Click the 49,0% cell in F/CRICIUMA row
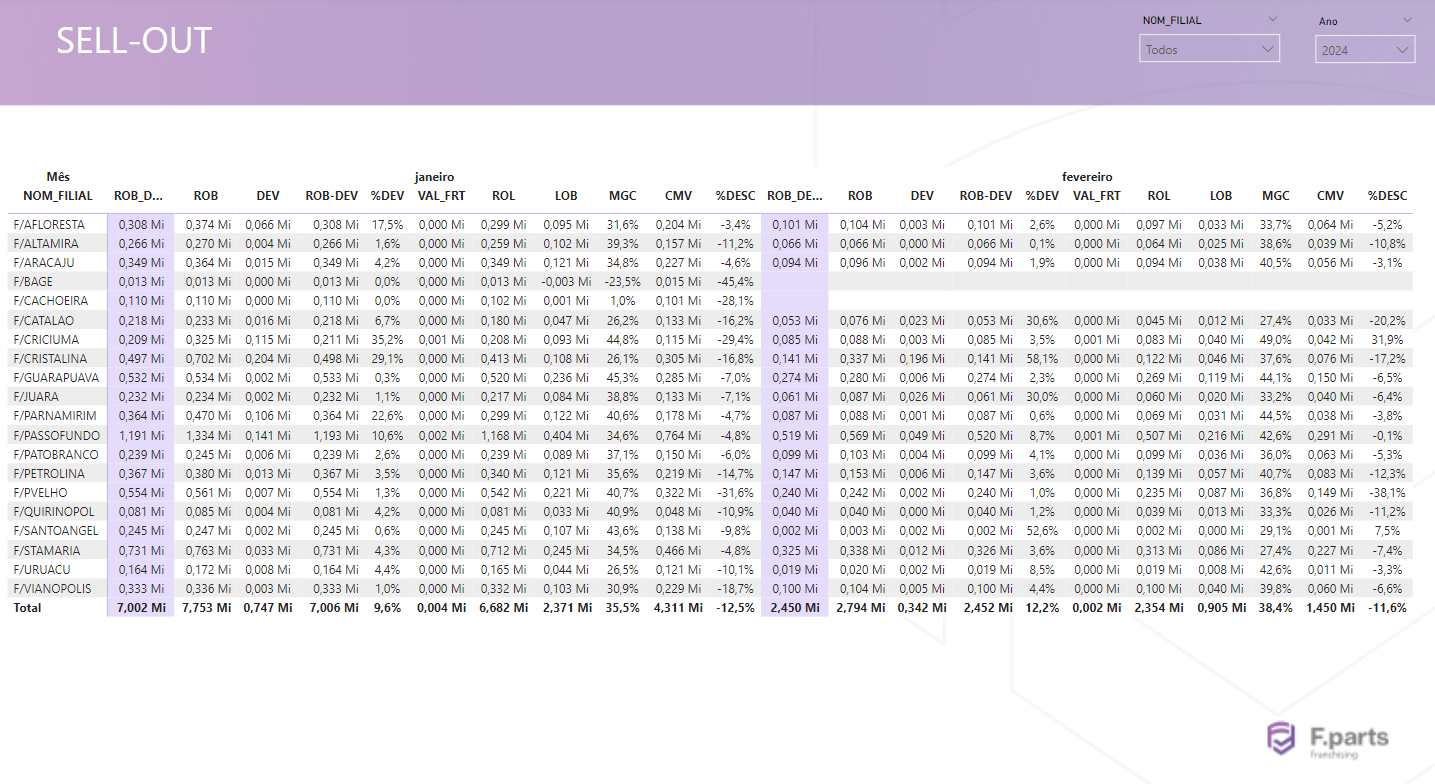Screen dimensions: 1435x784 pyautogui.click(x=1275, y=340)
